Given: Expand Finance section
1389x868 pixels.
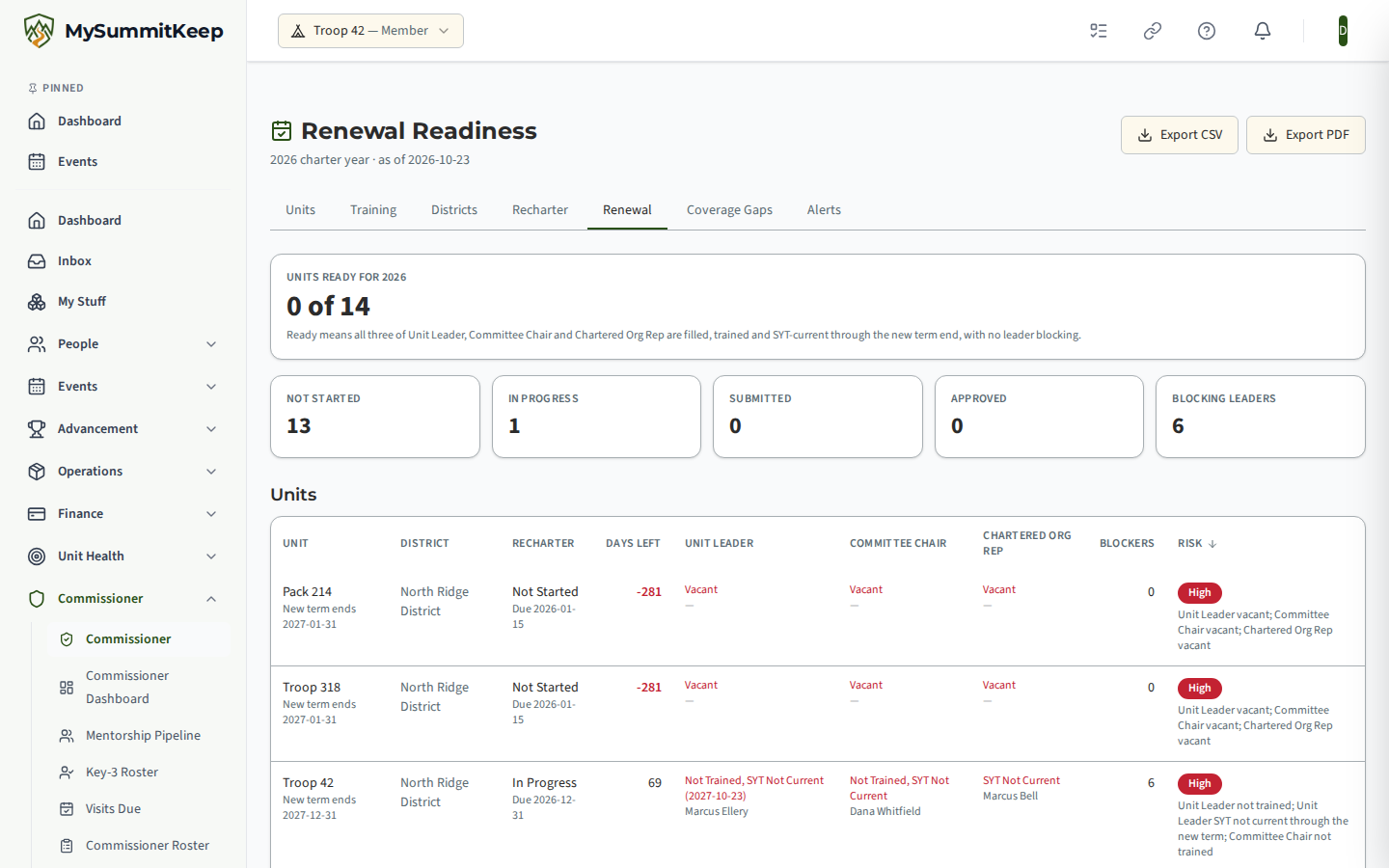Looking at the screenshot, I should coord(123,513).
